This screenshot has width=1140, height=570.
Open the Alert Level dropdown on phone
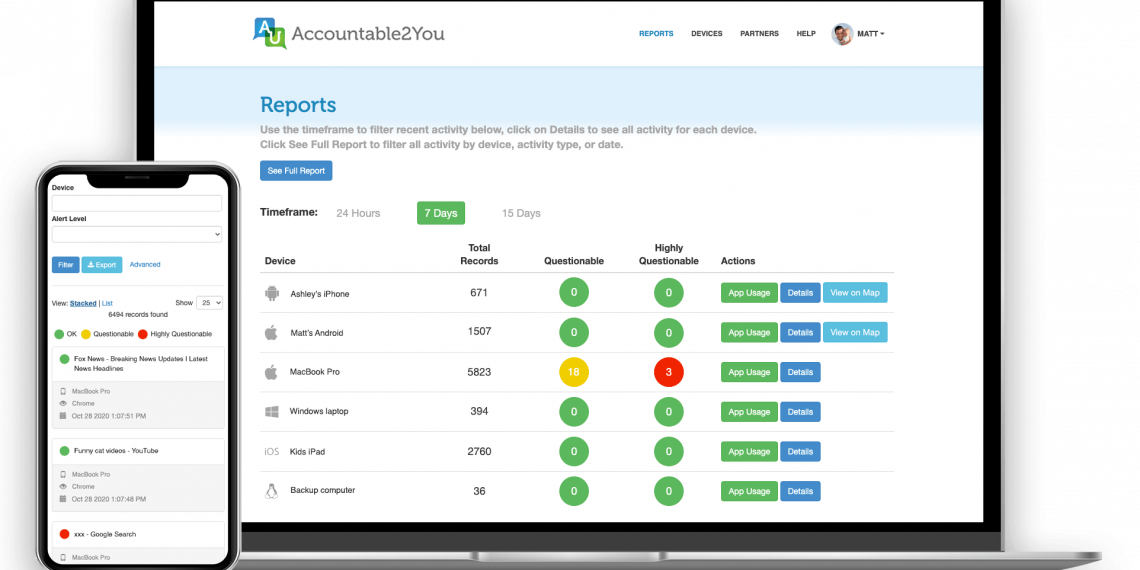tap(137, 234)
